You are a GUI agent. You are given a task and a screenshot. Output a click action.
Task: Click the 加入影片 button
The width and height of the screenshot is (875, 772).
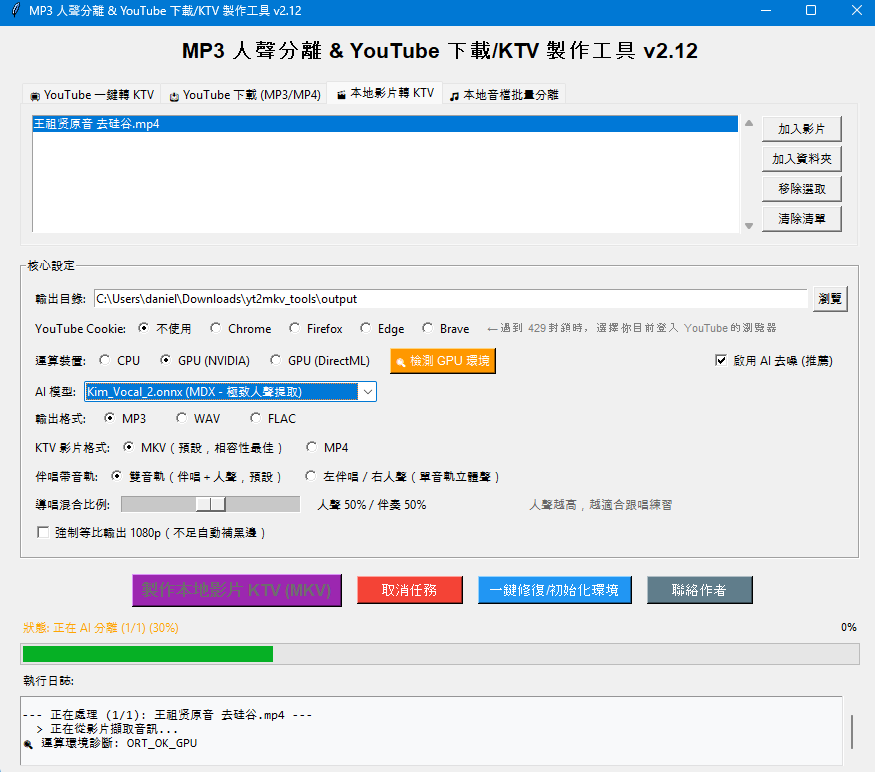801,129
